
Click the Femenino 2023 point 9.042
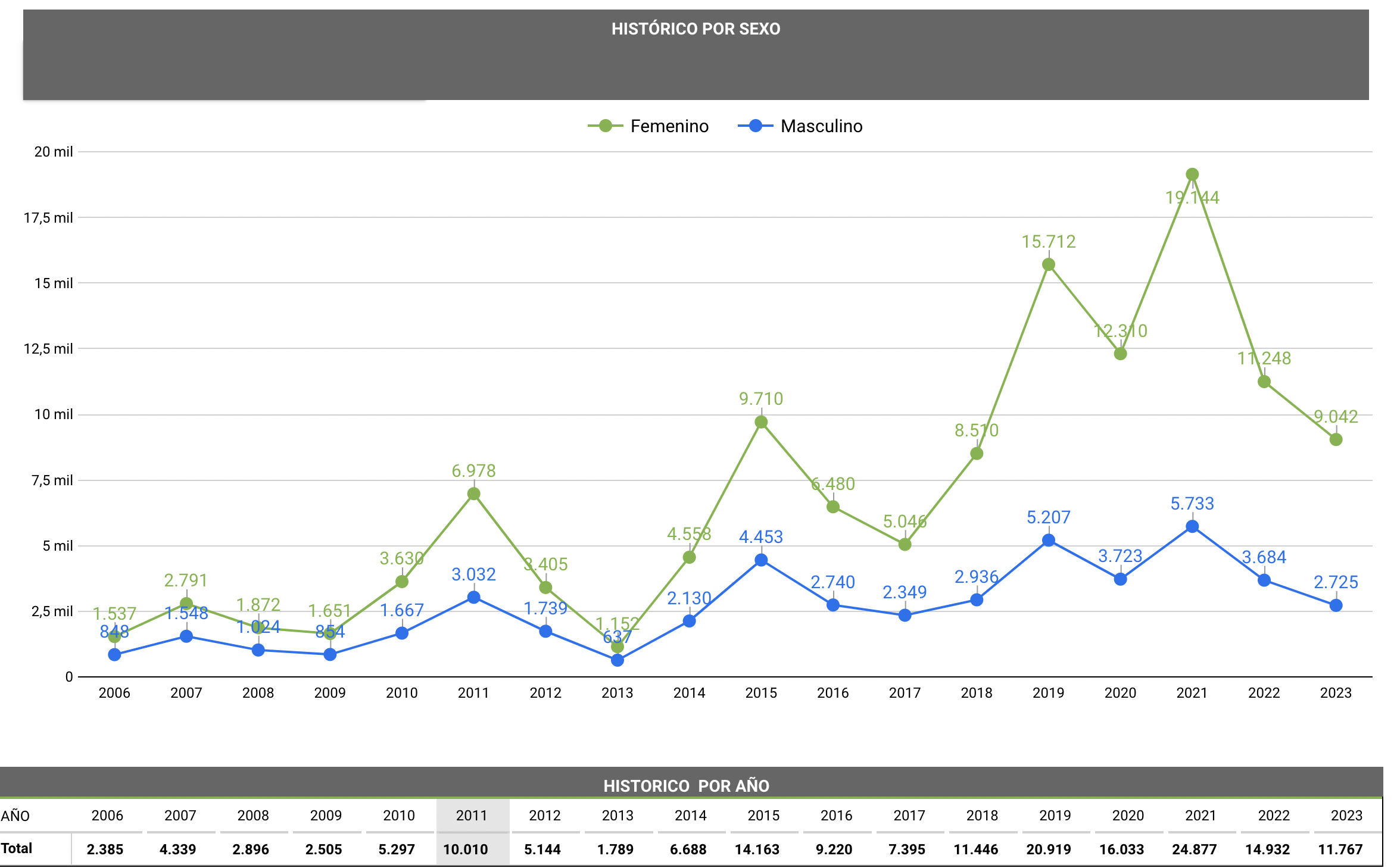(1336, 439)
